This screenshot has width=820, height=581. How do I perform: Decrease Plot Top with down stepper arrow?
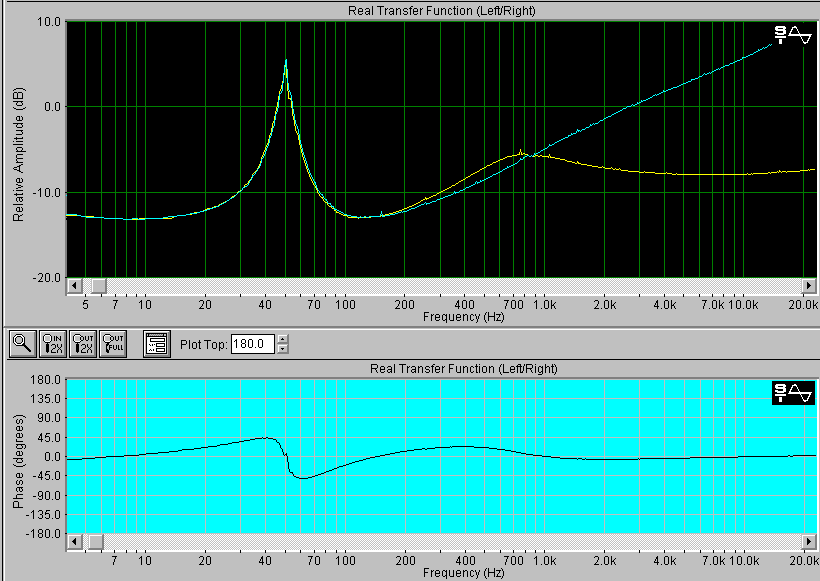click(x=282, y=349)
